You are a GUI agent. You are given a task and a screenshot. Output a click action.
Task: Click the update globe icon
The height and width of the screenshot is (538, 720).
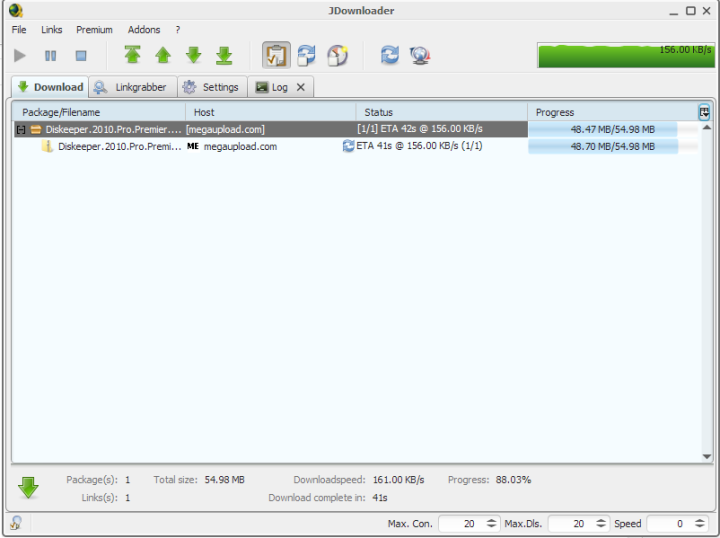click(x=420, y=55)
